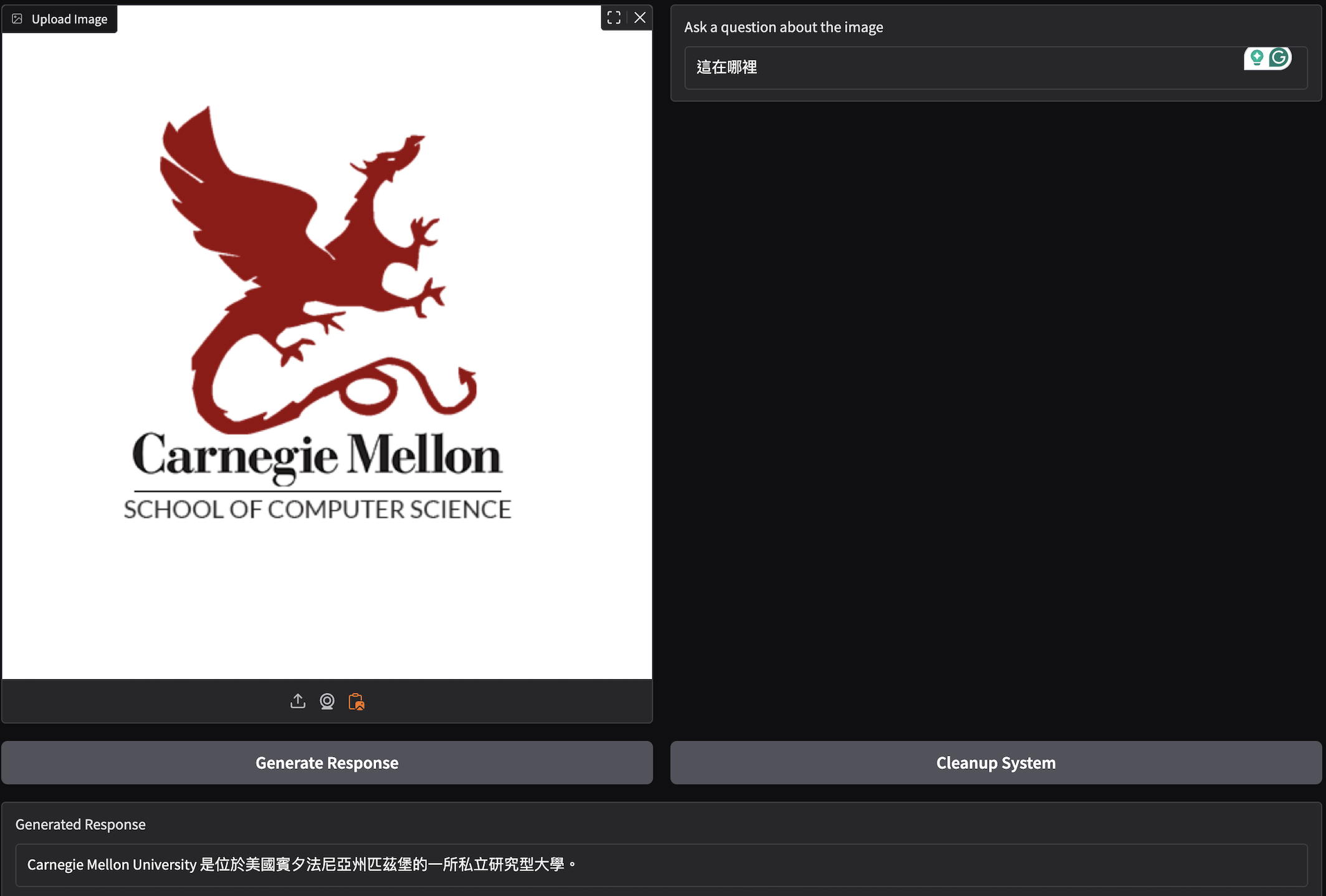This screenshot has height=896, width=1326.
Task: Click the 'Ask a question about the image' label
Action: point(783,27)
